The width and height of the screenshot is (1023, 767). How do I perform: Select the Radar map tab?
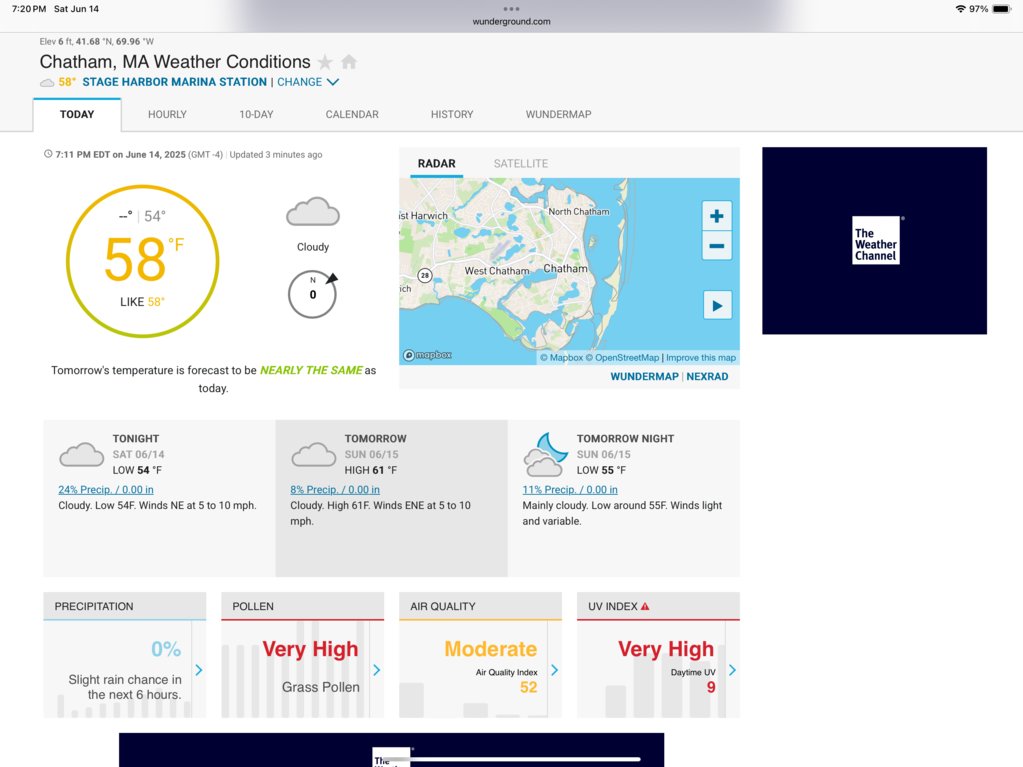tap(436, 164)
